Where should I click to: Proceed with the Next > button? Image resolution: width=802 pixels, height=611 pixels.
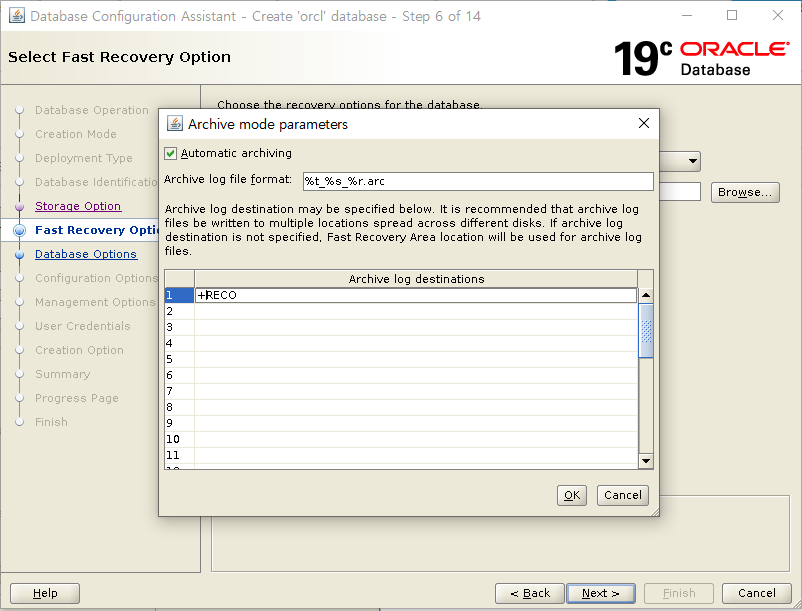coord(601,593)
